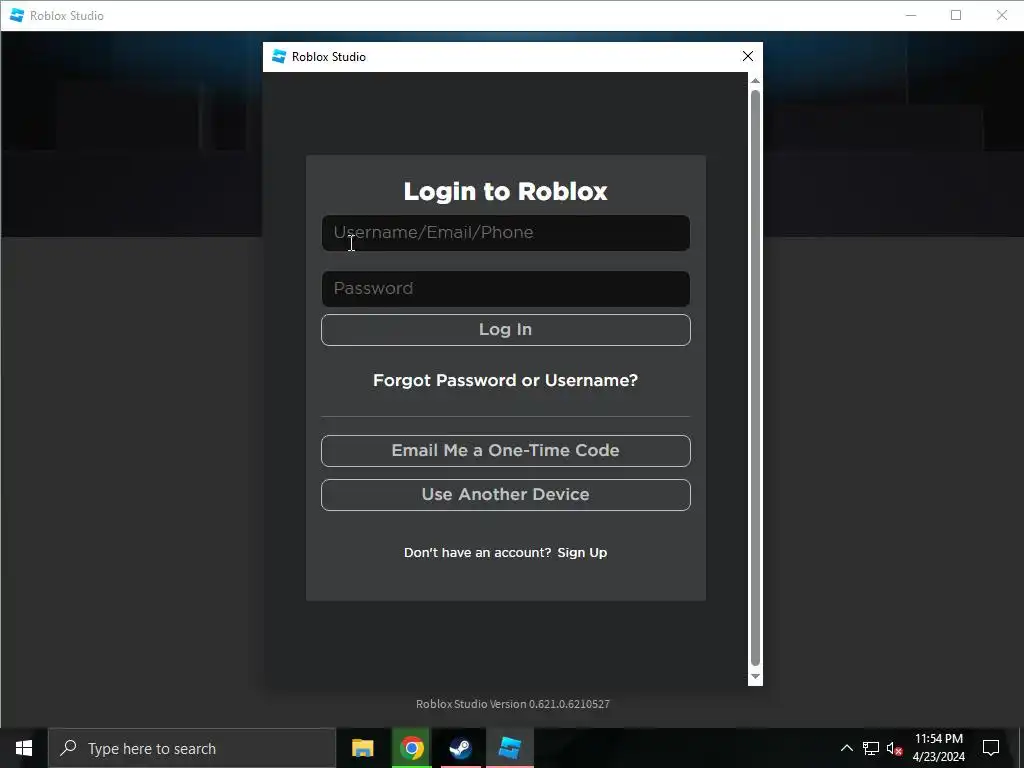Click the Username/Email/Phone input field
Screen dimensions: 1024x768
point(505,233)
